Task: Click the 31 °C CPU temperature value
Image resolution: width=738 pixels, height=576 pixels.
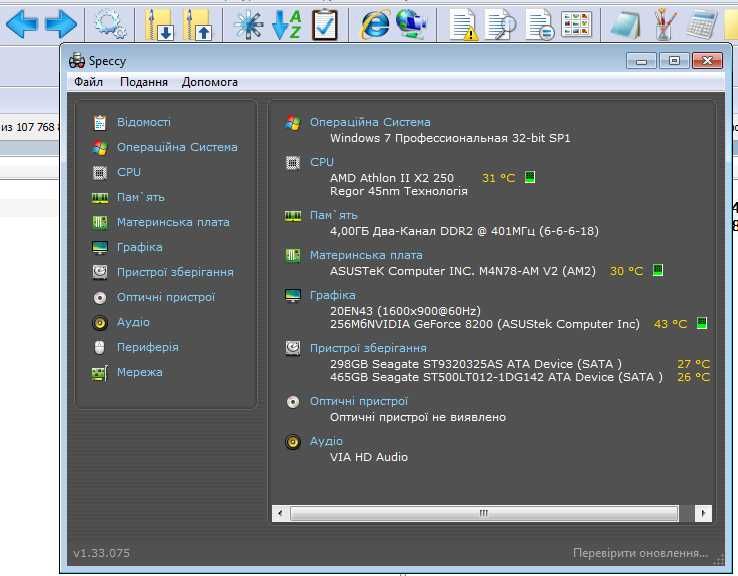Action: tap(498, 178)
